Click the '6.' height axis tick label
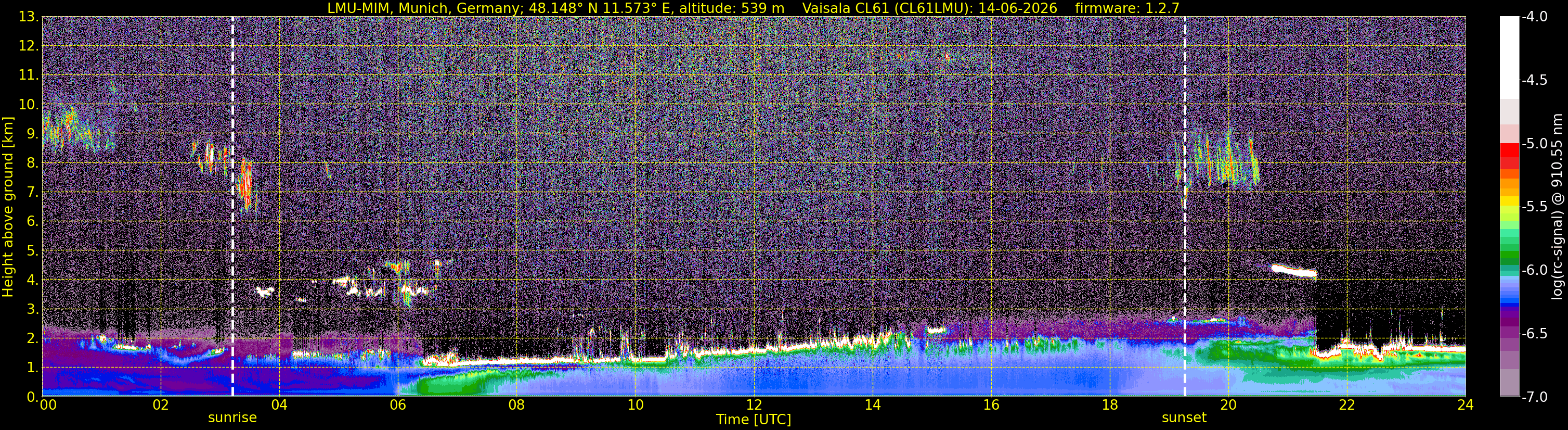 click(x=32, y=221)
